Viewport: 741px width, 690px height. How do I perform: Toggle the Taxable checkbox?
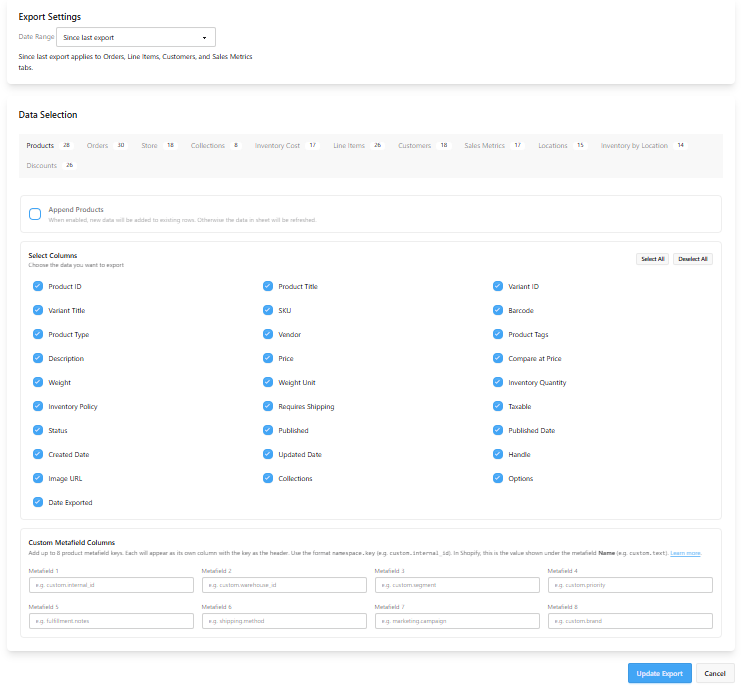tap(498, 406)
